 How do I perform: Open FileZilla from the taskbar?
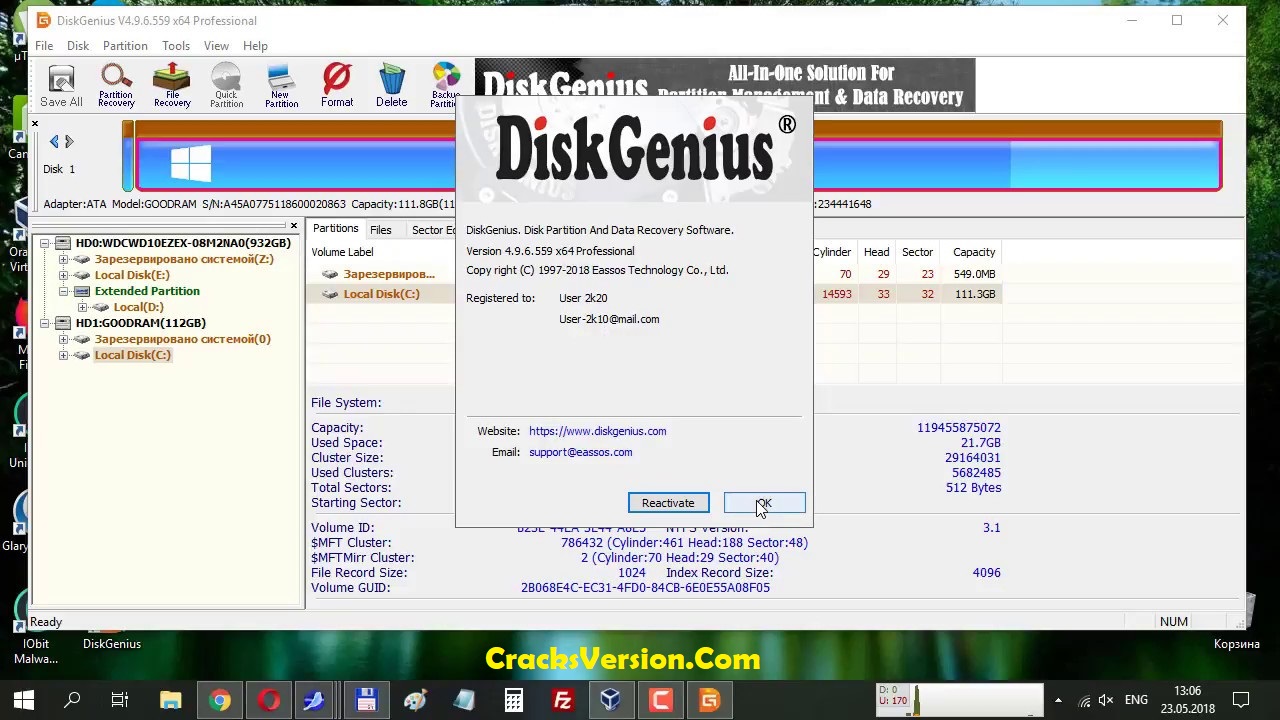pyautogui.click(x=562, y=700)
